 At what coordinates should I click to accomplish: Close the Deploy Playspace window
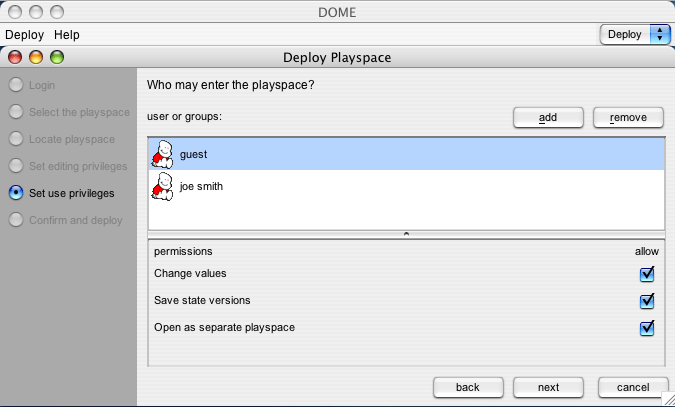pos(15,57)
